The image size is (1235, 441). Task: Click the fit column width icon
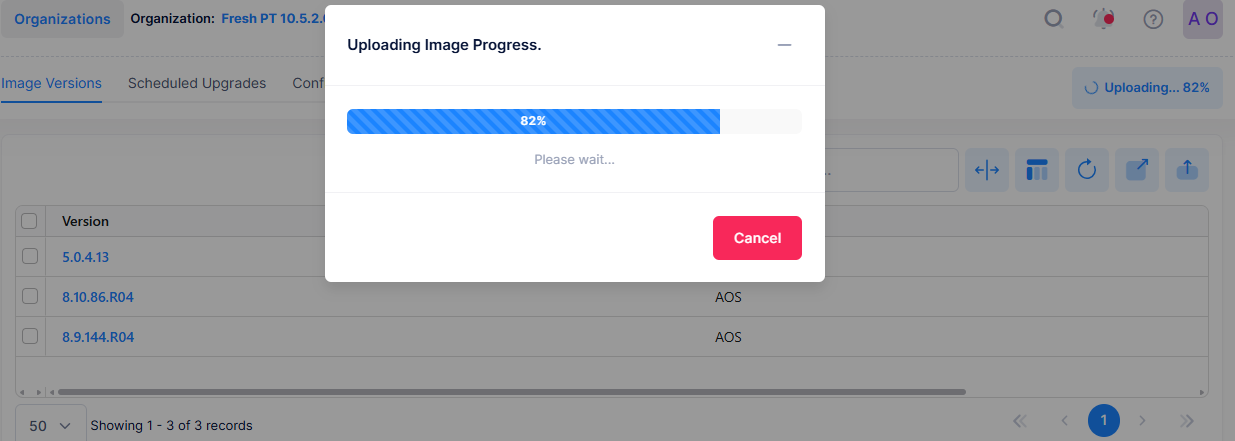pos(987,170)
